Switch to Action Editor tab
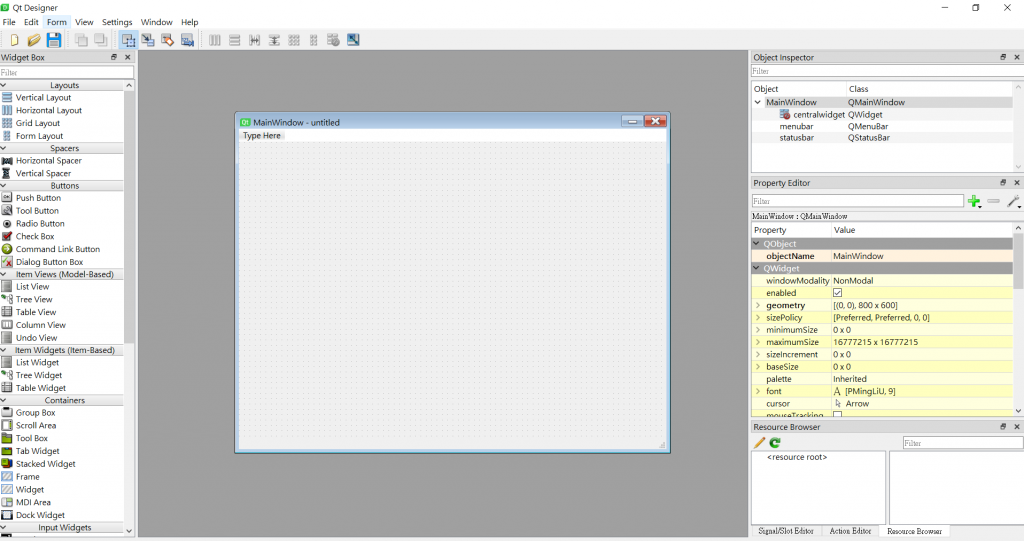1024x541 pixels. (x=850, y=531)
